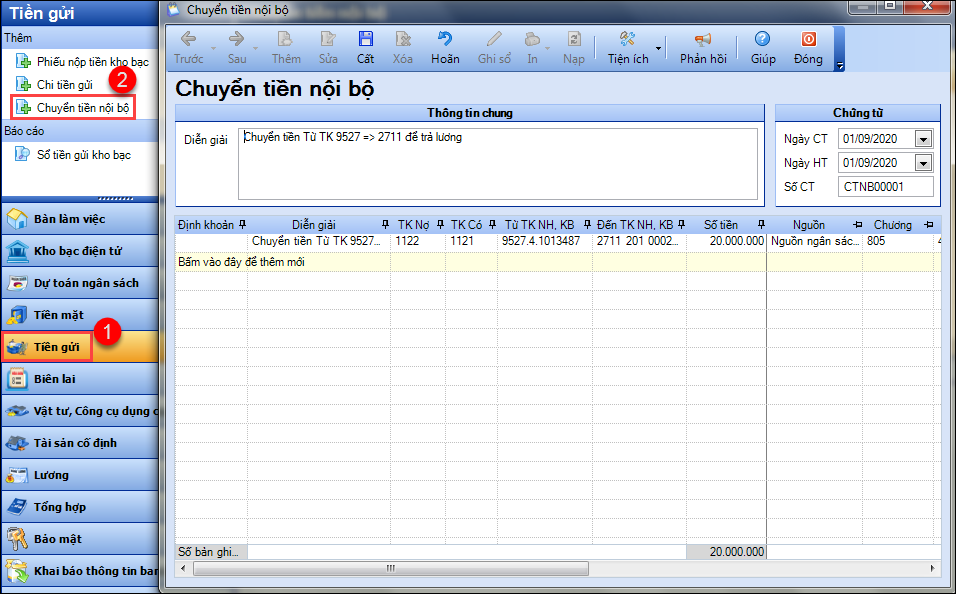
Task: Go to Tiền mặt module
Action: [80, 315]
